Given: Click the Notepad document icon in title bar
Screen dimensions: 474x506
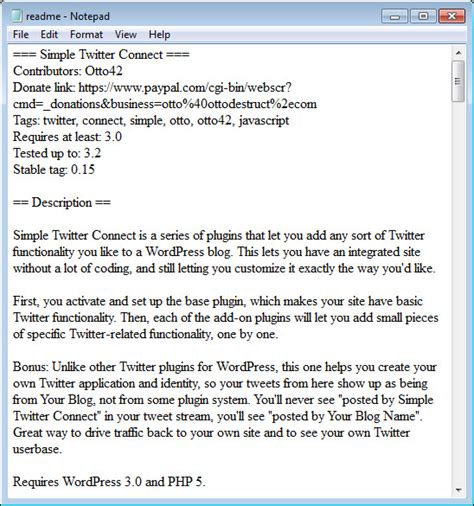Looking at the screenshot, I should 16,16.
